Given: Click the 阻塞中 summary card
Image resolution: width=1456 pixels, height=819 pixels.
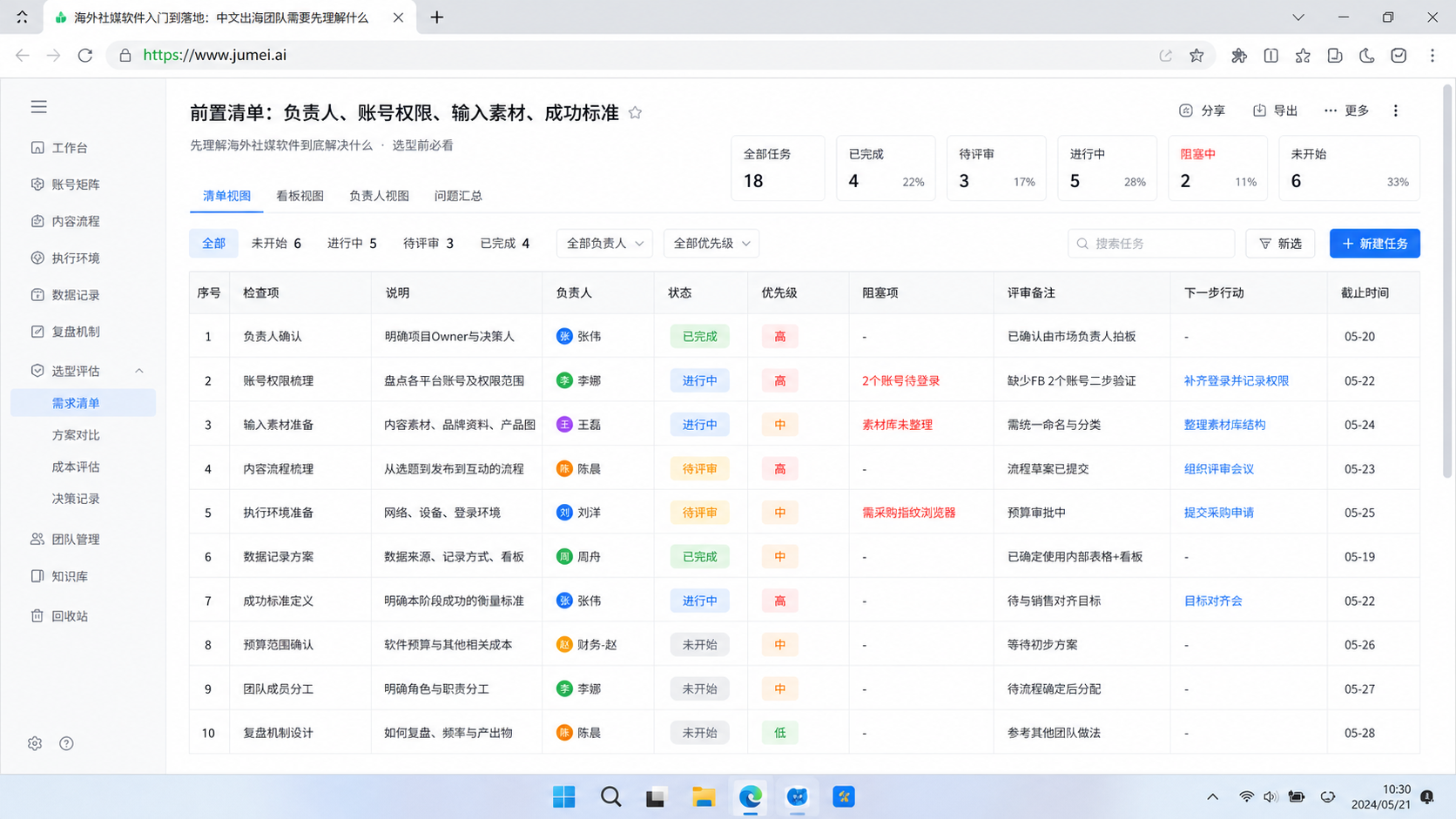Looking at the screenshot, I should 1217,168.
